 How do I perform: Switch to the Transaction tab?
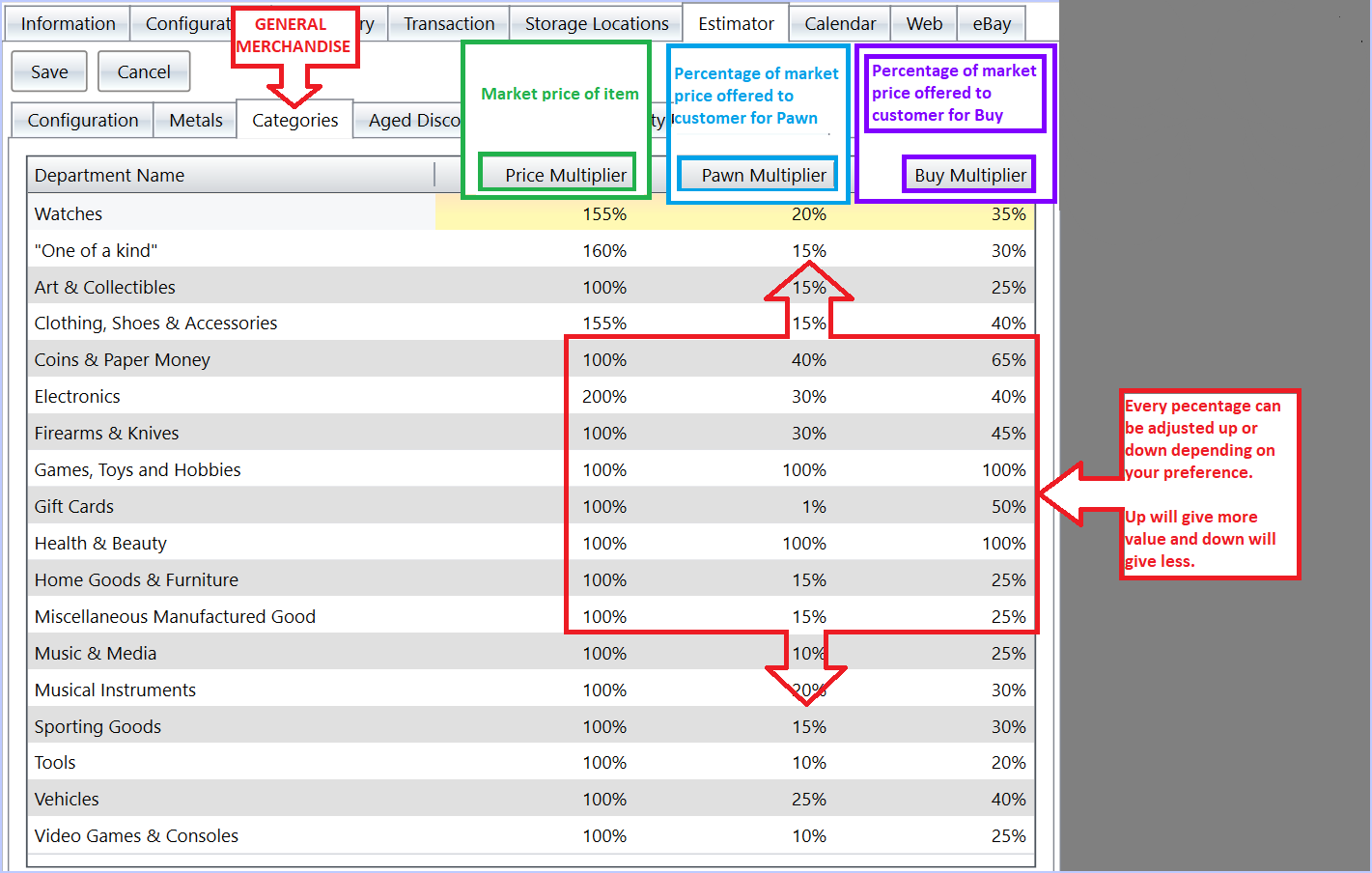click(x=449, y=23)
